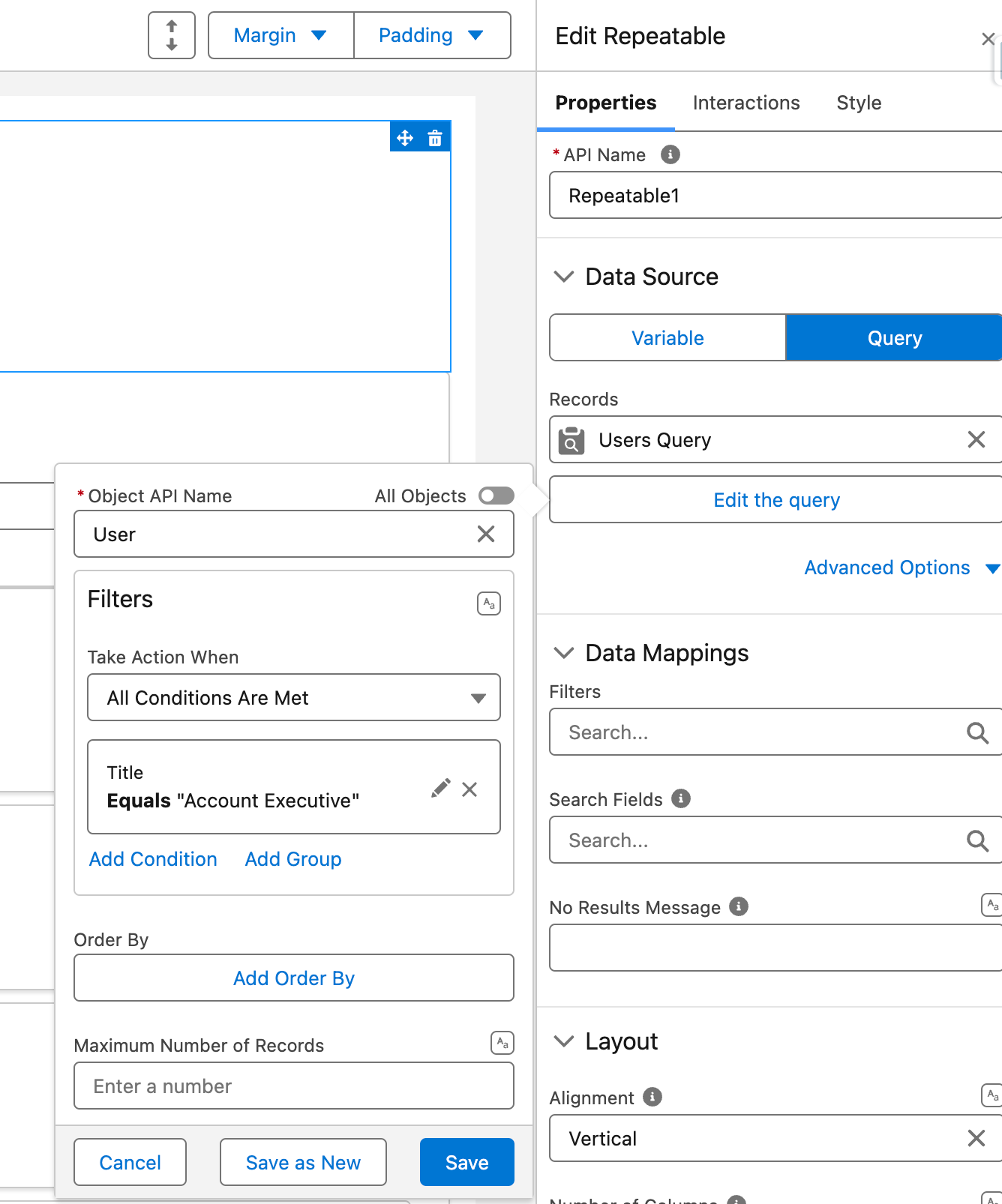Clear the Users Query record selection
1002x1204 pixels.
(976, 439)
